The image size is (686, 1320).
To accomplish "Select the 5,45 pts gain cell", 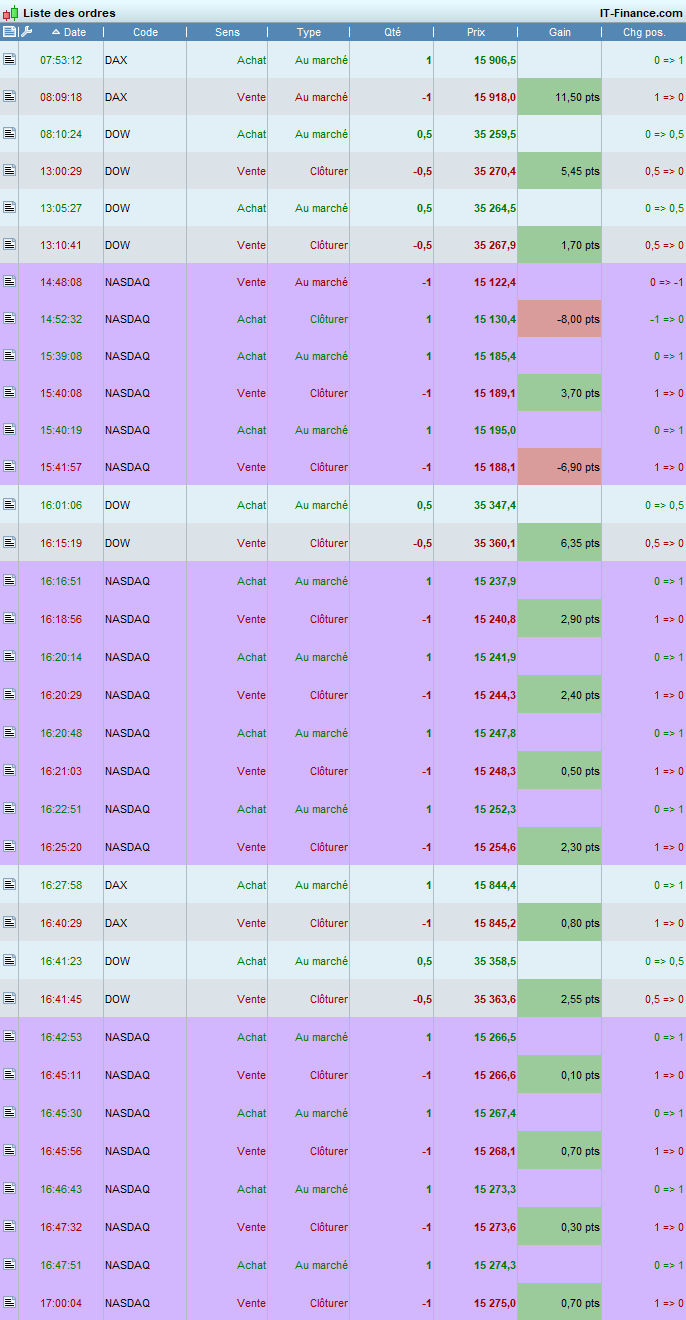I will pos(560,171).
